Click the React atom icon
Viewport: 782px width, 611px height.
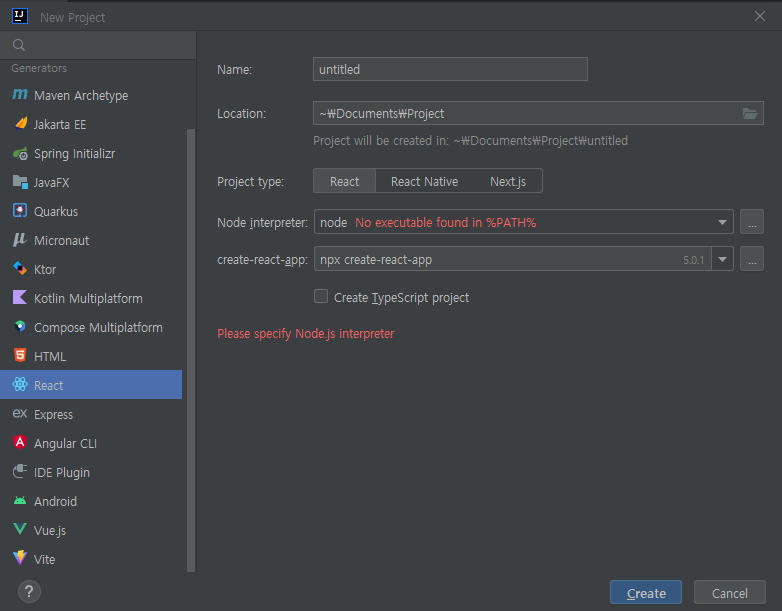pyautogui.click(x=20, y=384)
